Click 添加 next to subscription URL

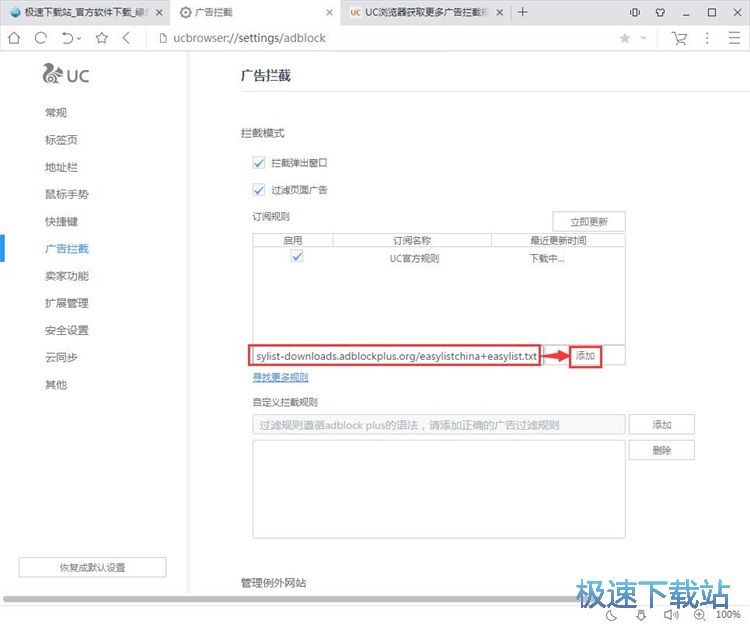click(x=585, y=356)
